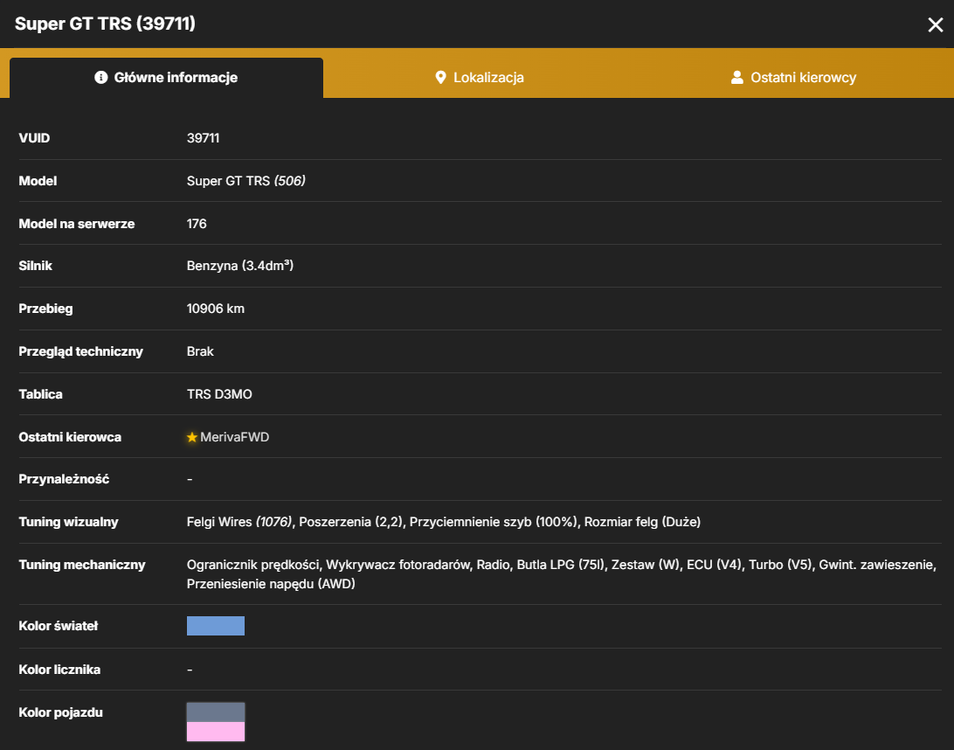Click the Przyciemnienie szyb (100%) entry
Screen dimensions: 954x750
point(493,522)
